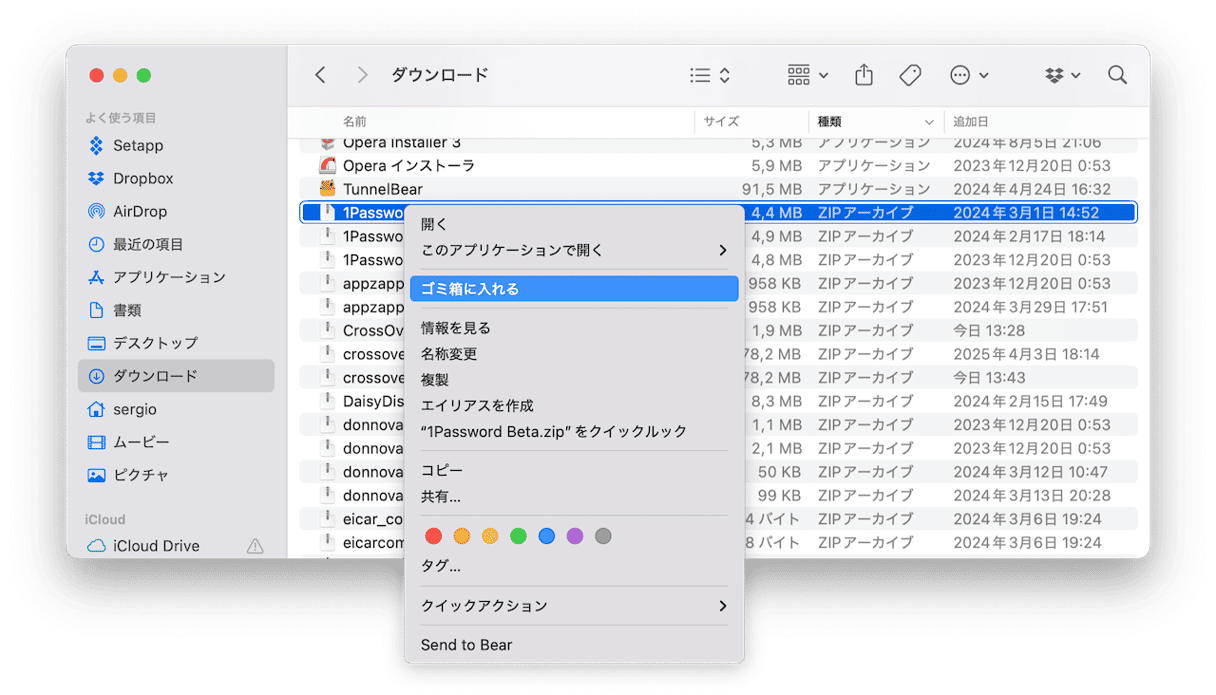Open the grouping options dropdown
Screen dimensions: 1216x695
coord(808,75)
